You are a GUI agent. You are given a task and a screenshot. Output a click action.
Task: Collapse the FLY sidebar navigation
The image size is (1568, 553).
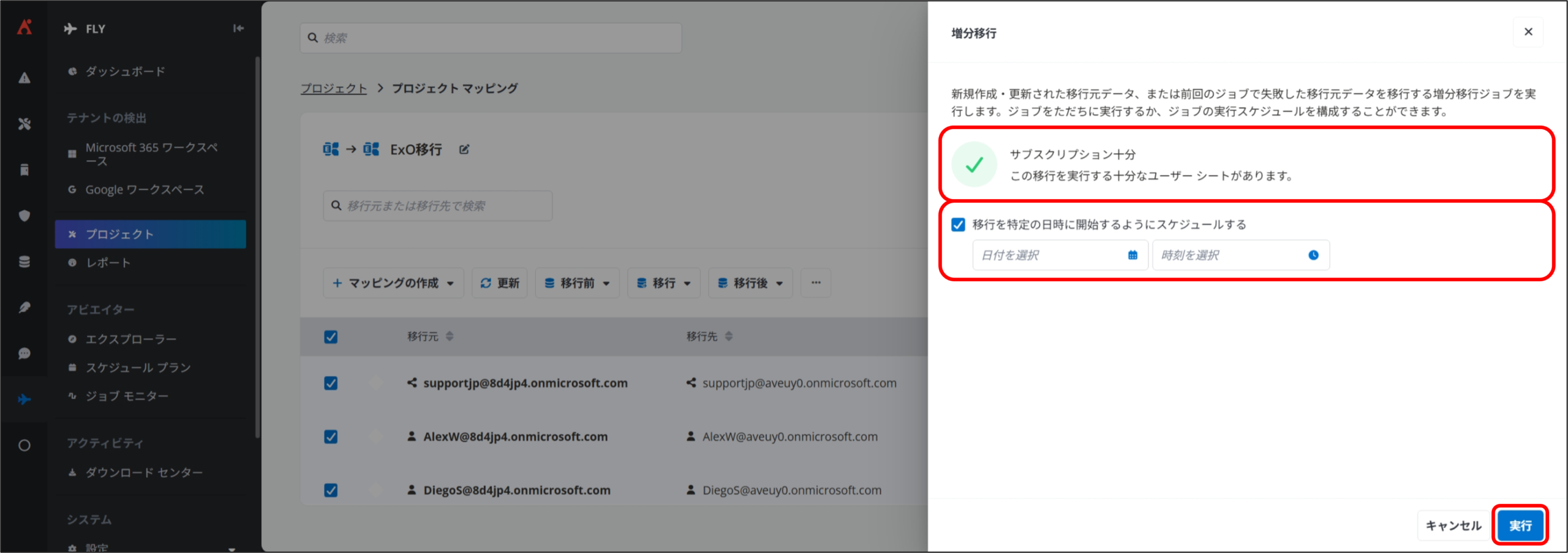[x=238, y=28]
